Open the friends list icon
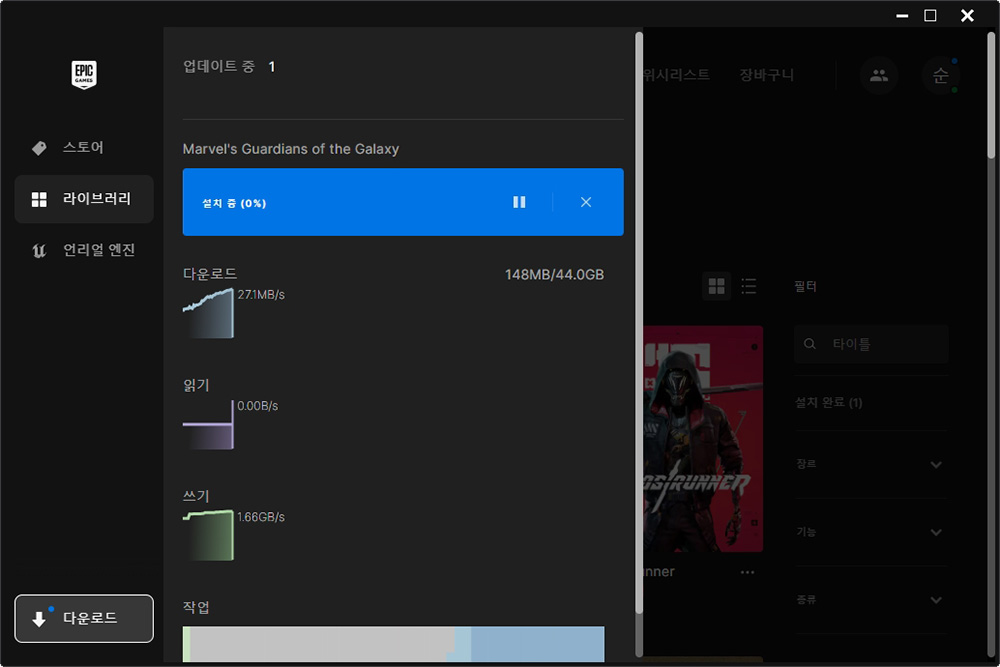Screen dimensions: 1000x667 pos(879,75)
